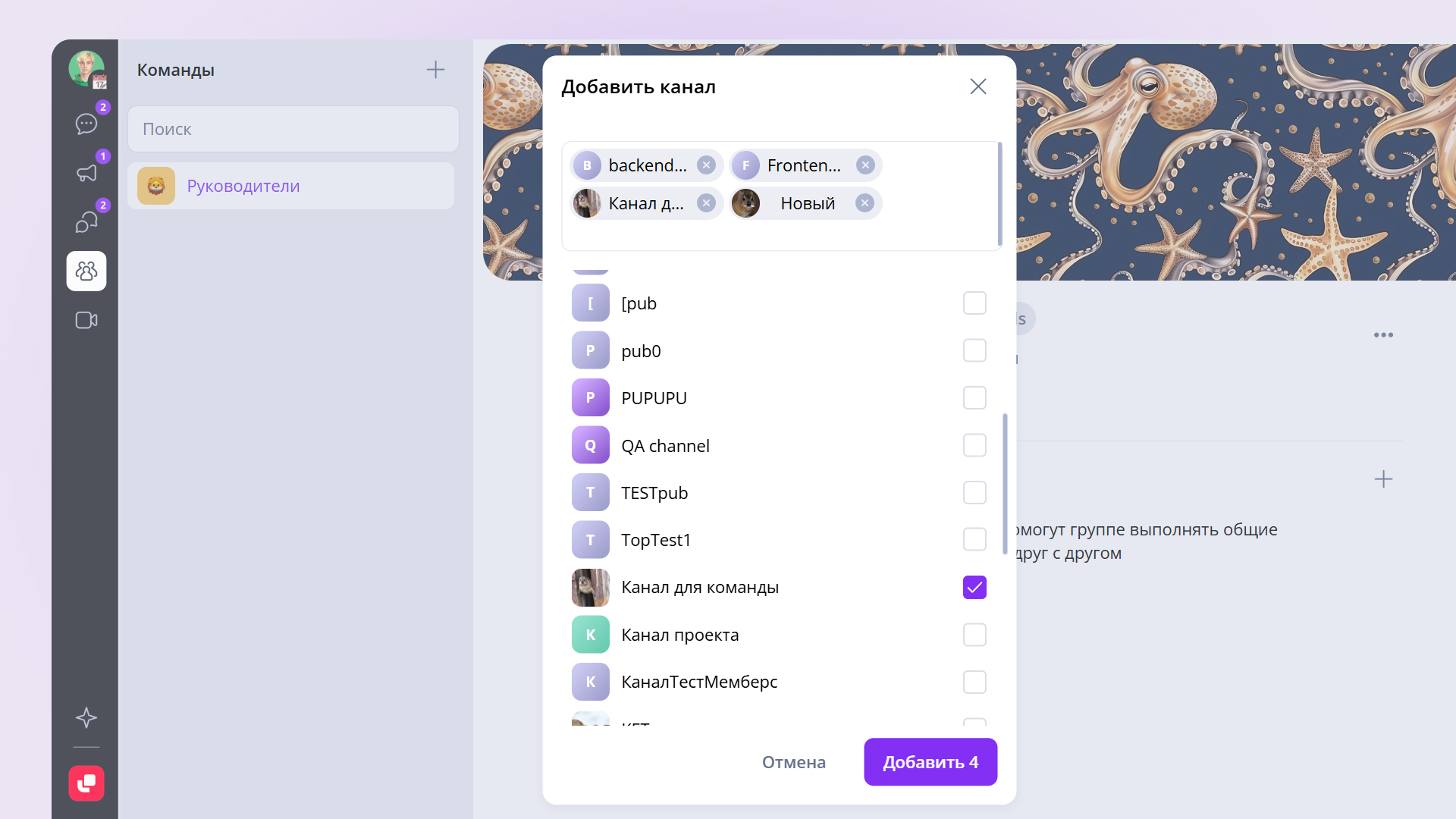The height and width of the screenshot is (819, 1456).
Task: Open the threads icon with badge
Action: pos(86,222)
